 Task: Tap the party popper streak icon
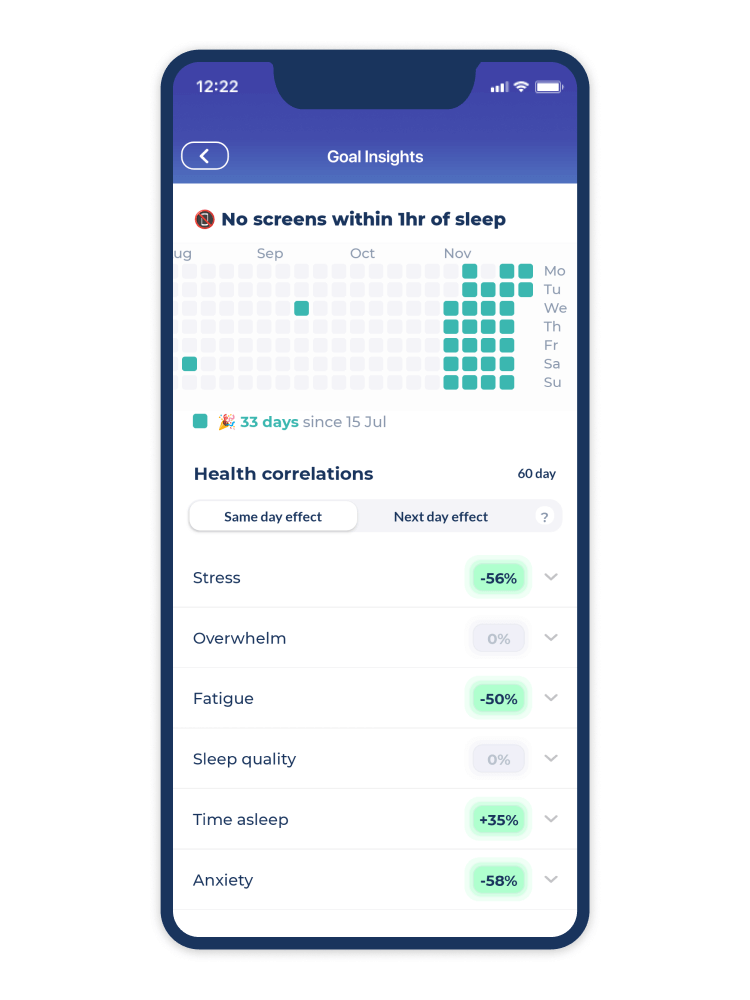(x=226, y=422)
